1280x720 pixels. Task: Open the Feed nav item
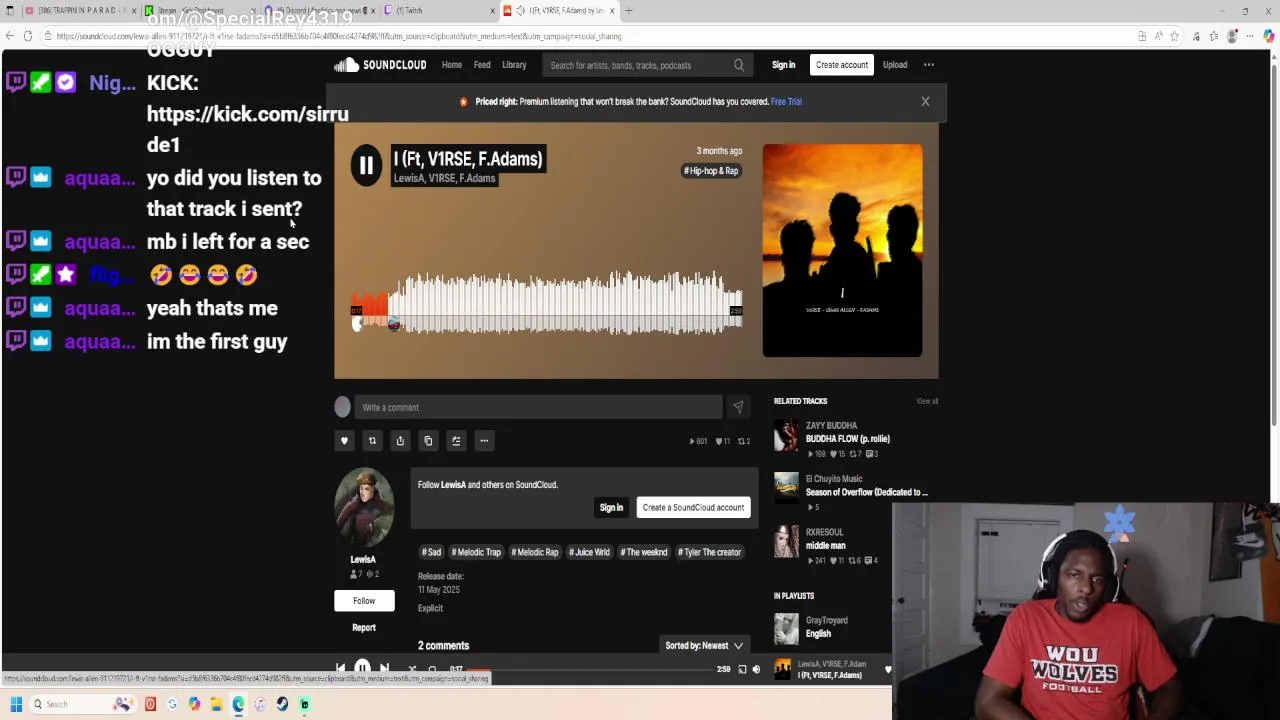coord(482,65)
